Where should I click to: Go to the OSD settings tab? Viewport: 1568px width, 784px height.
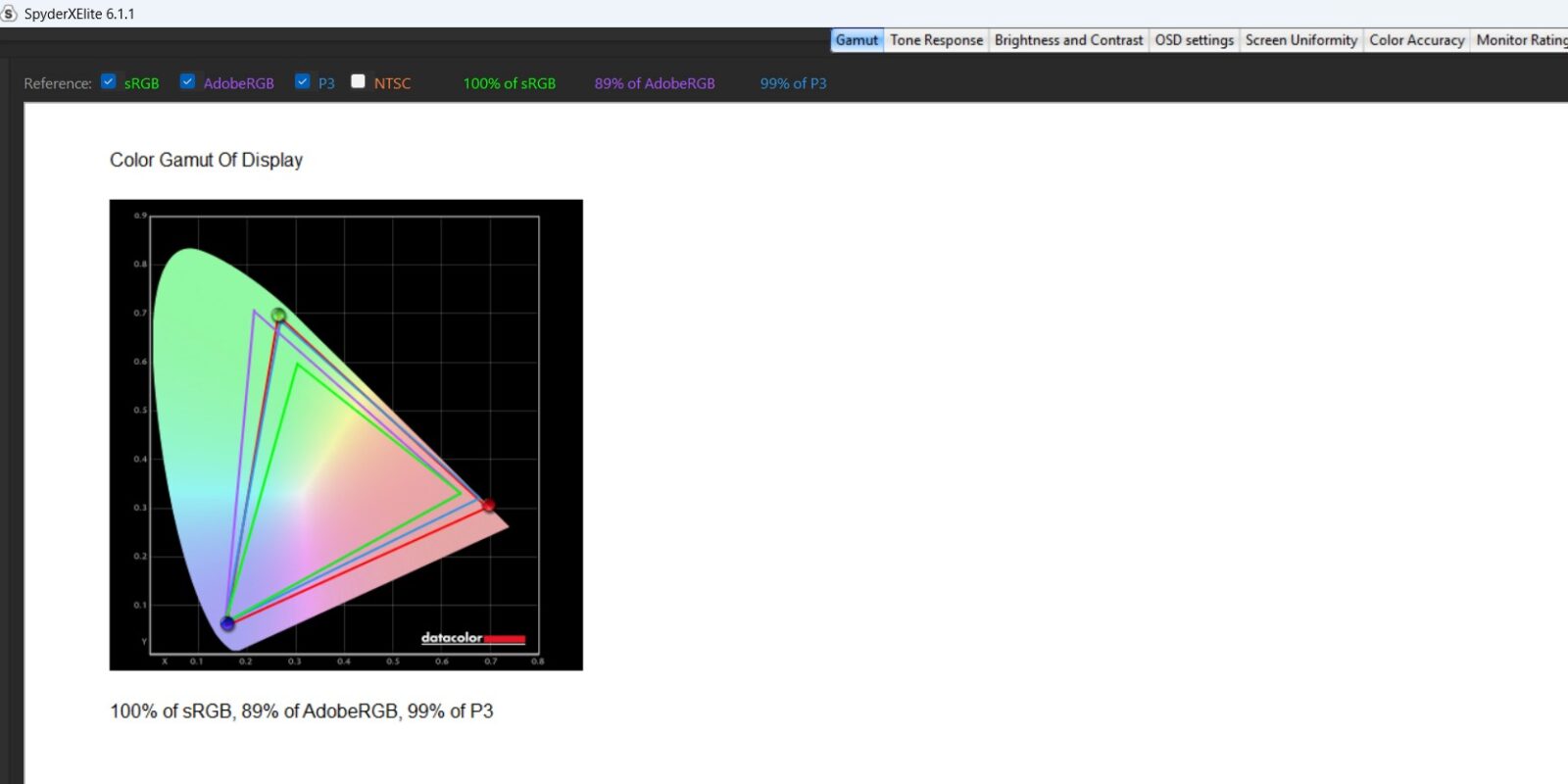1194,40
